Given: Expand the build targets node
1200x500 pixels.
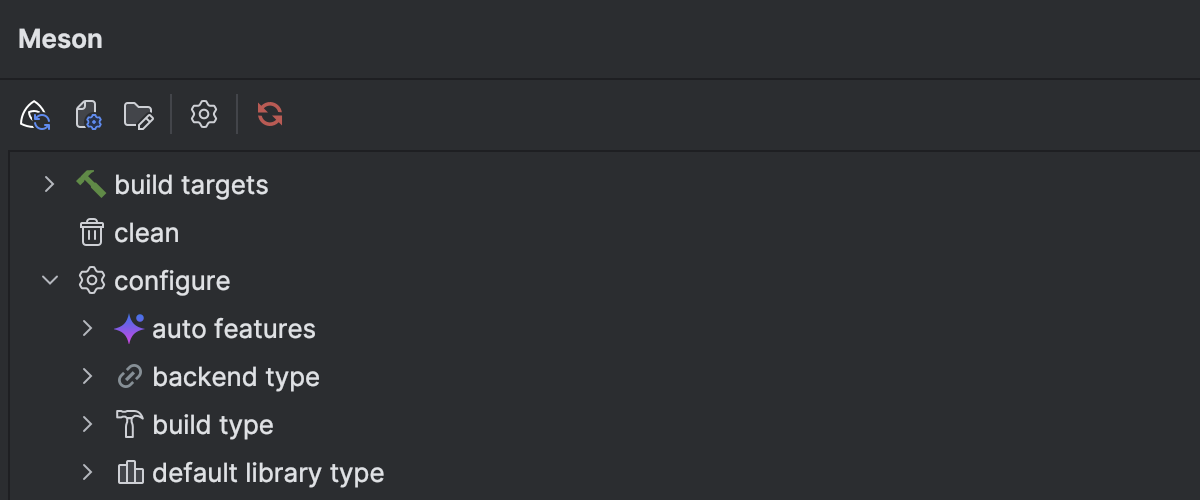Looking at the screenshot, I should point(49,184).
